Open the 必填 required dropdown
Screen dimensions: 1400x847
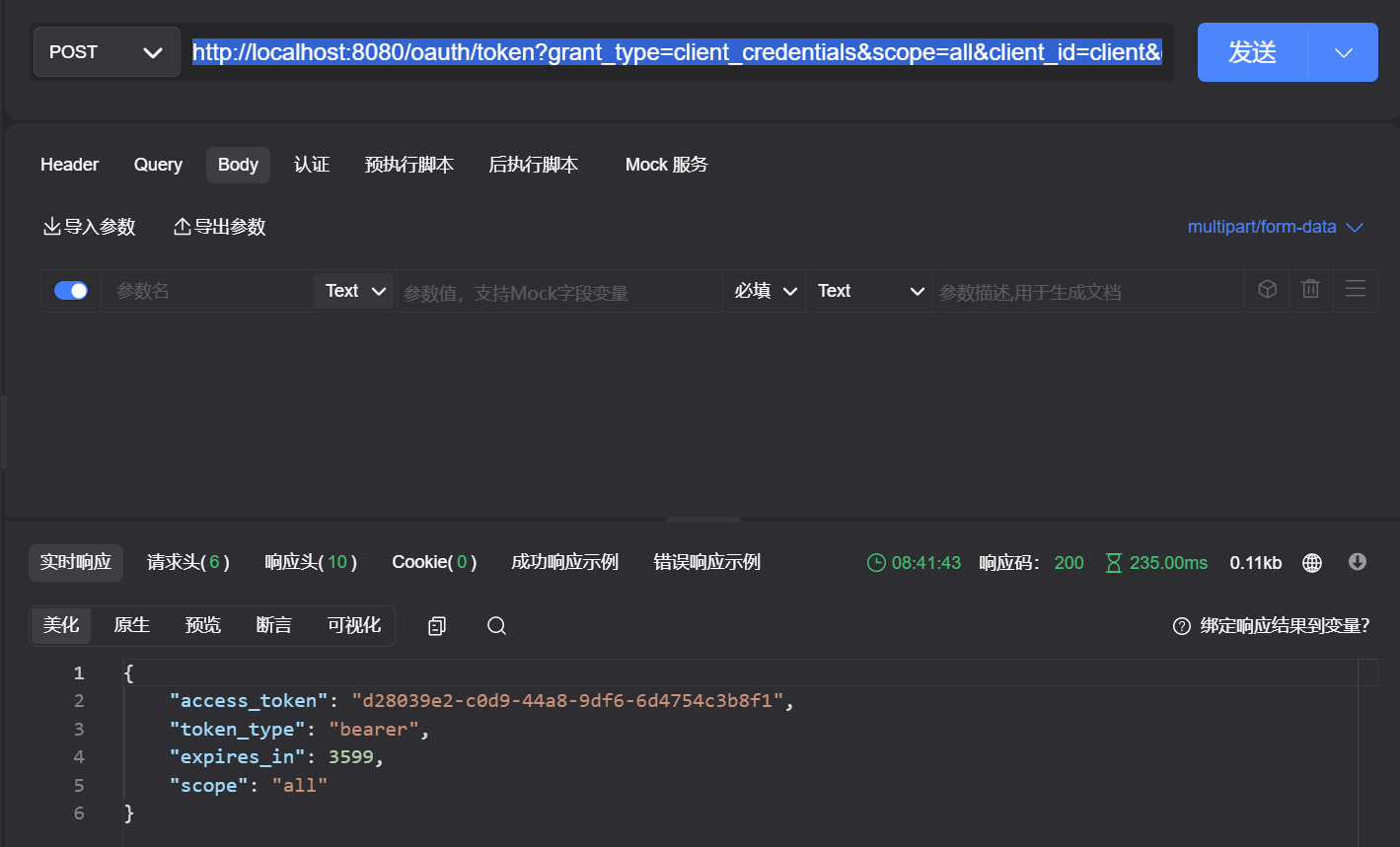click(x=765, y=291)
